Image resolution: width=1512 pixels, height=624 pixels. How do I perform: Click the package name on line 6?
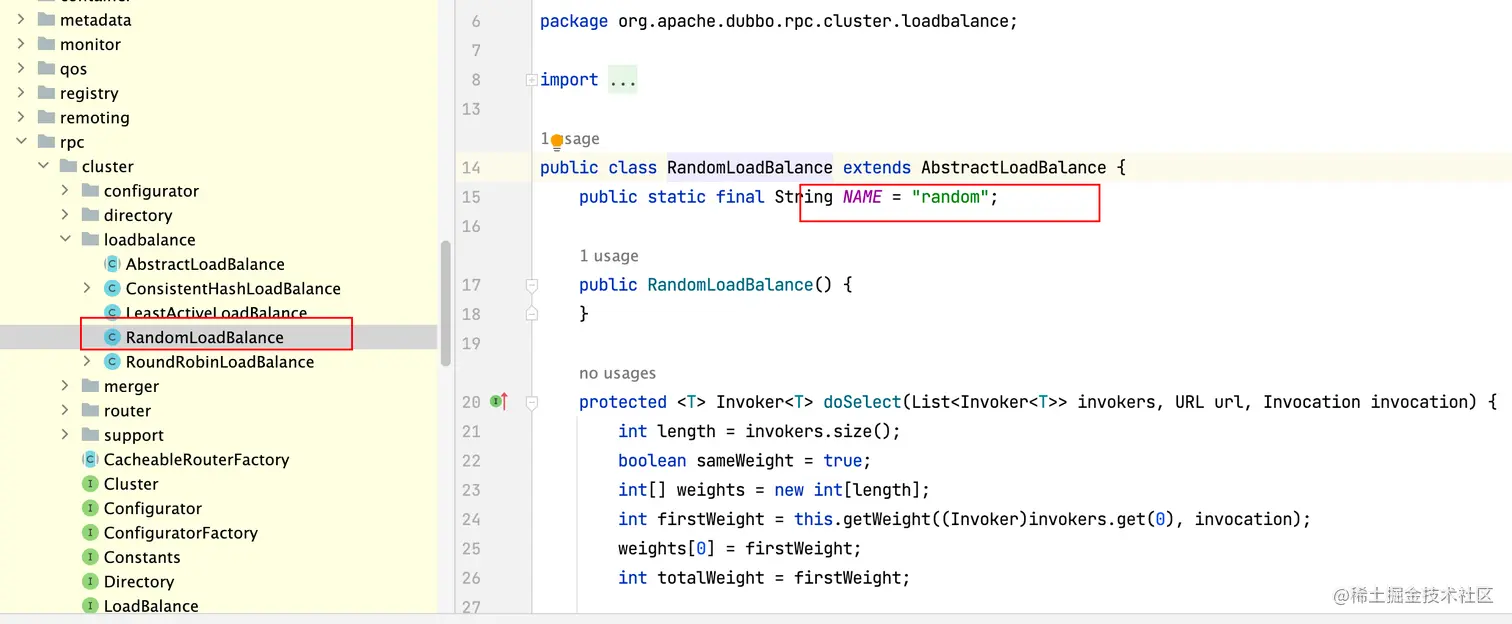[x=813, y=21]
